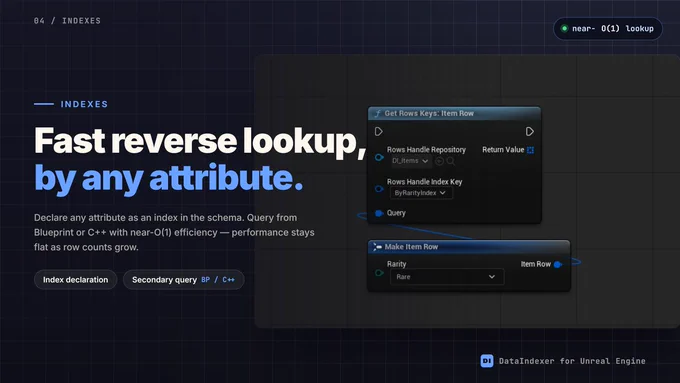The image size is (680, 383).
Task: Click the input execution pin of Get Rows Keys
Action: click(379, 131)
